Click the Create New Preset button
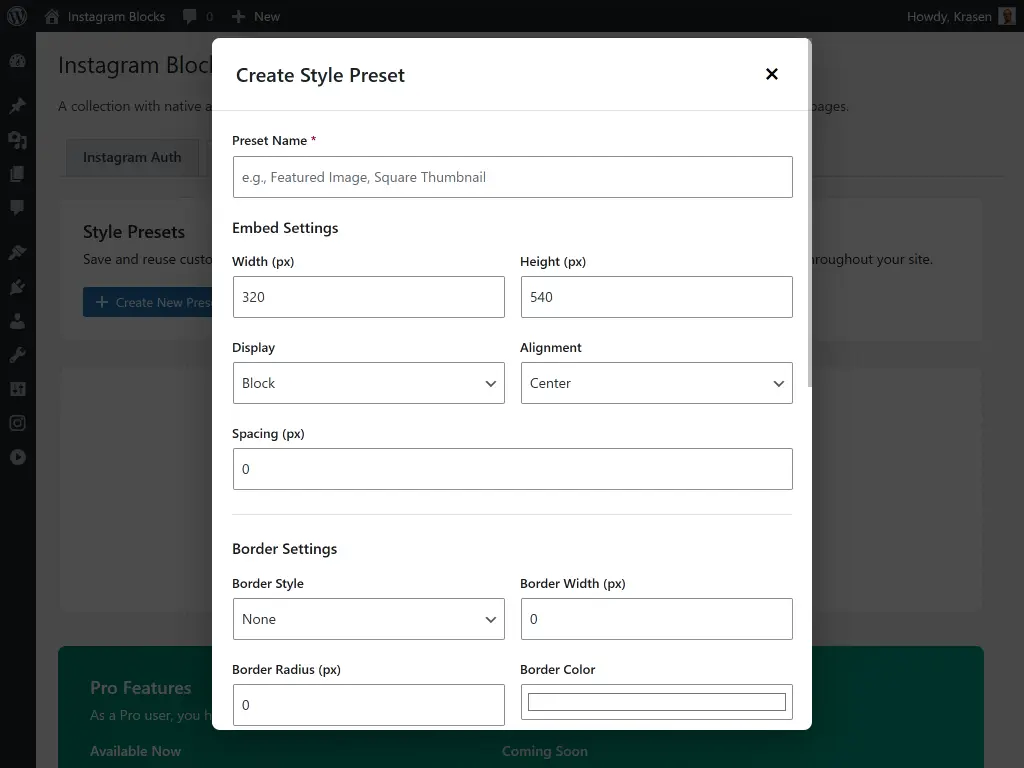Viewport: 1024px width, 768px height. point(148,302)
